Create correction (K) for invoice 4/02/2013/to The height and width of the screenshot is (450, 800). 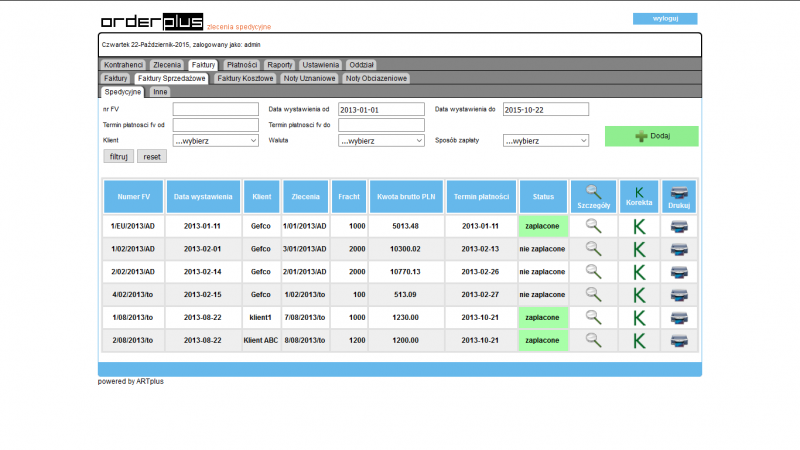point(639,295)
